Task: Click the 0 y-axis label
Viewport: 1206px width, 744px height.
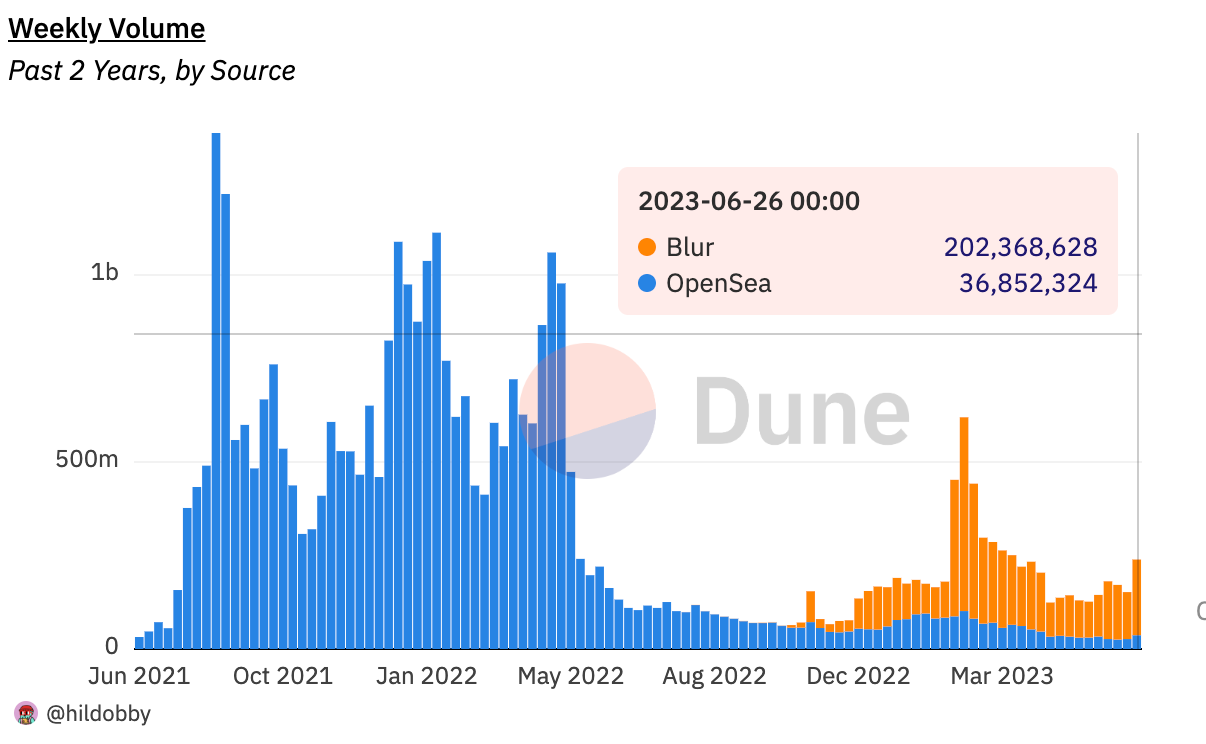Action: (111, 646)
